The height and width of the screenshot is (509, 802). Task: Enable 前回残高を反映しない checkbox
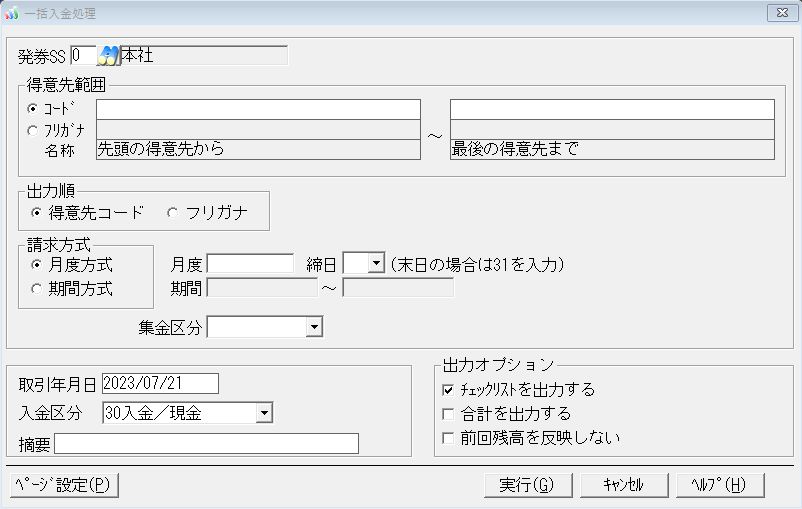pyautogui.click(x=448, y=438)
